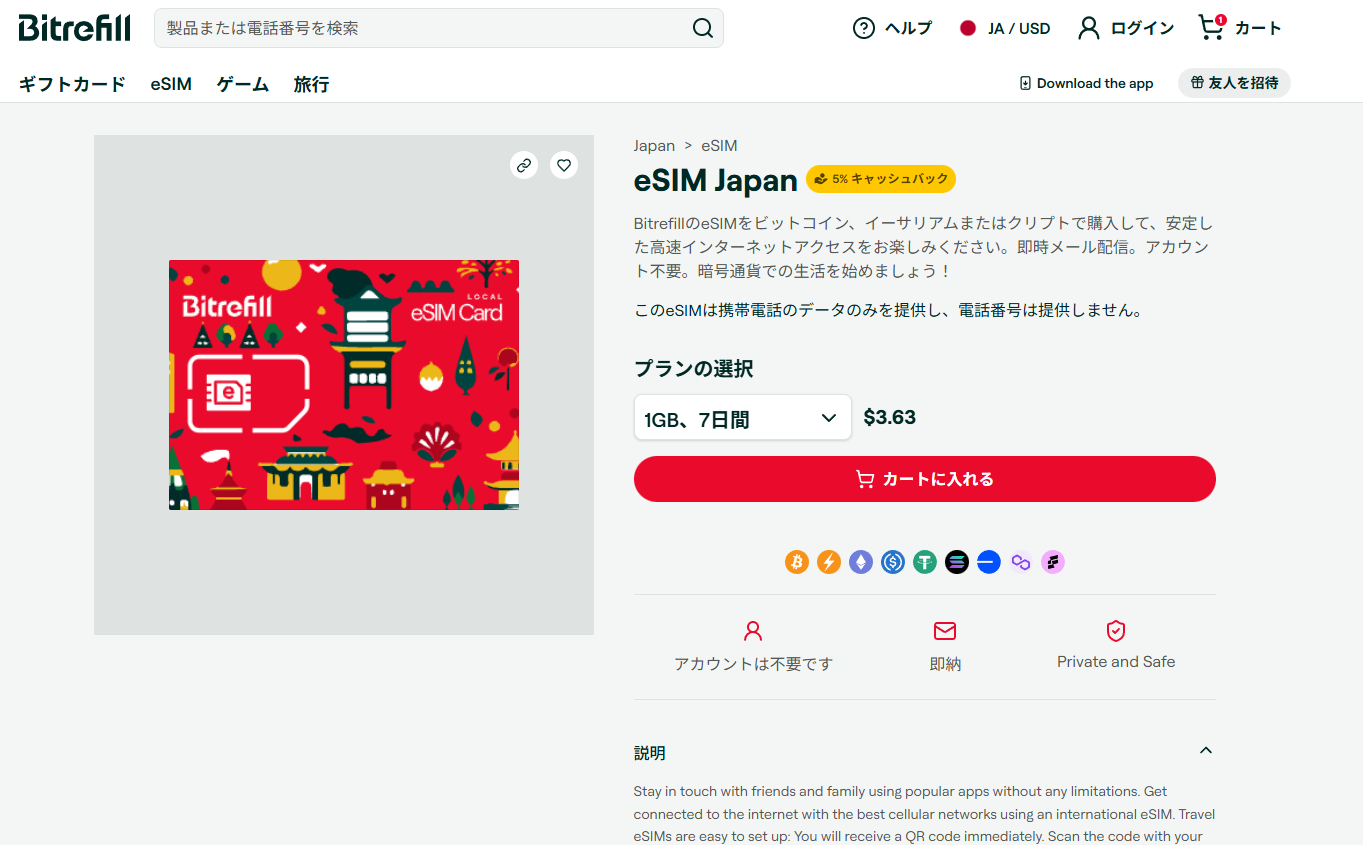Click the product search input field
1363x845 pixels.
coord(420,28)
